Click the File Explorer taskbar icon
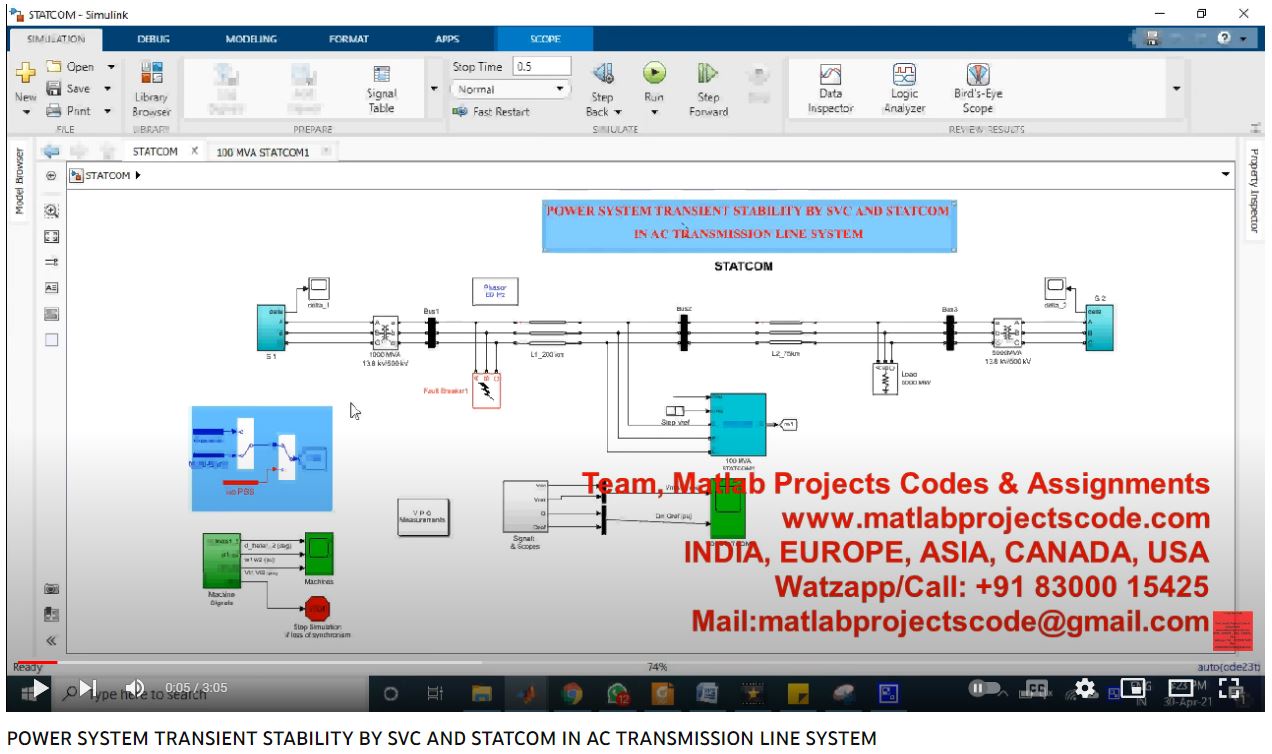Image resolution: width=1272 pixels, height=754 pixels. 482,692
